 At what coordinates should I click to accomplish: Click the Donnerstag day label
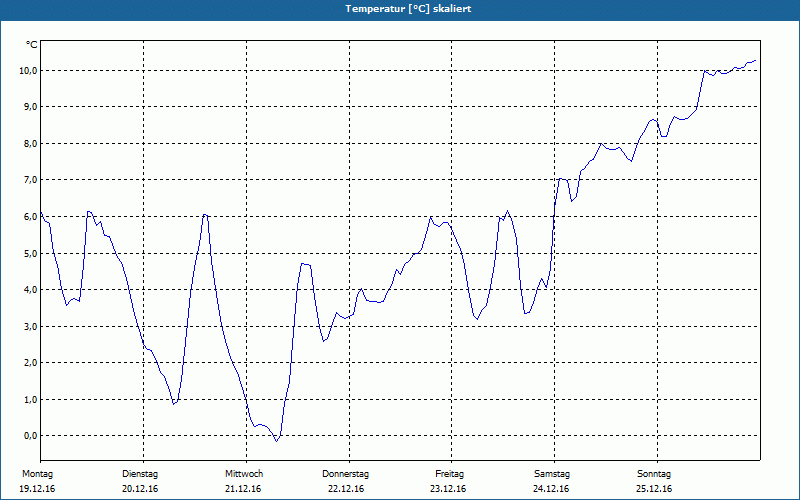click(345, 474)
